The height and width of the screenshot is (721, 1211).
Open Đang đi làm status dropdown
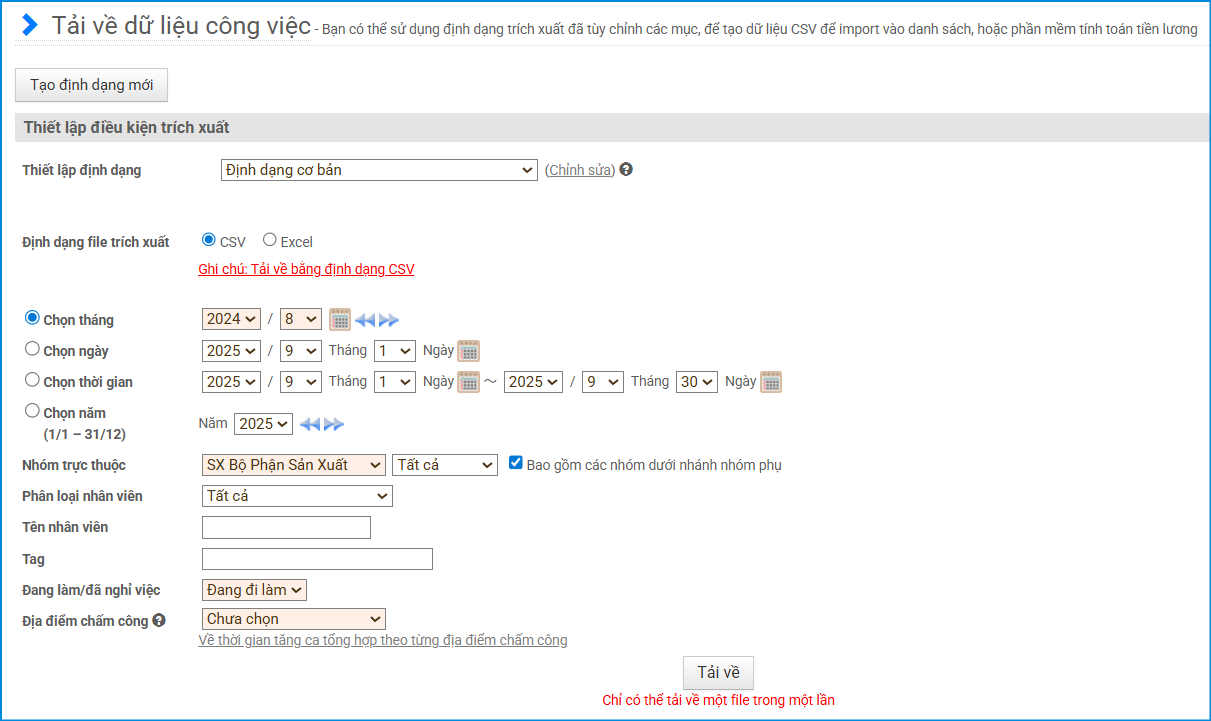(x=254, y=590)
